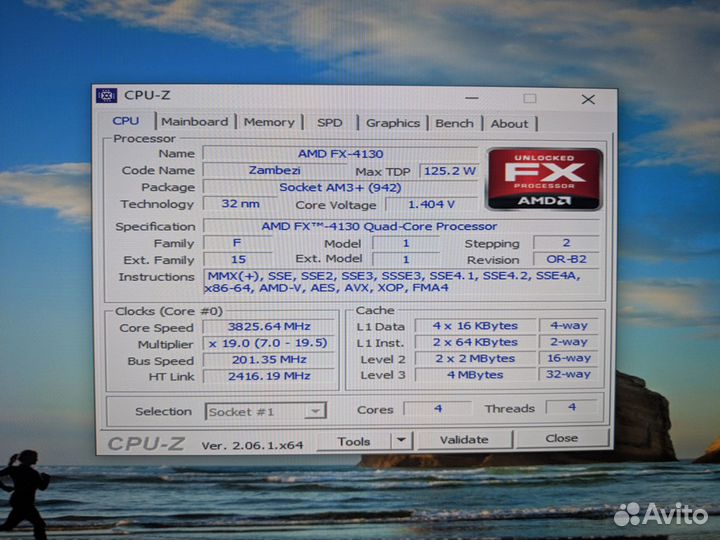Click the L1 Data value 4 x 16 KBytes
This screenshot has height=540, width=720.
pos(475,326)
